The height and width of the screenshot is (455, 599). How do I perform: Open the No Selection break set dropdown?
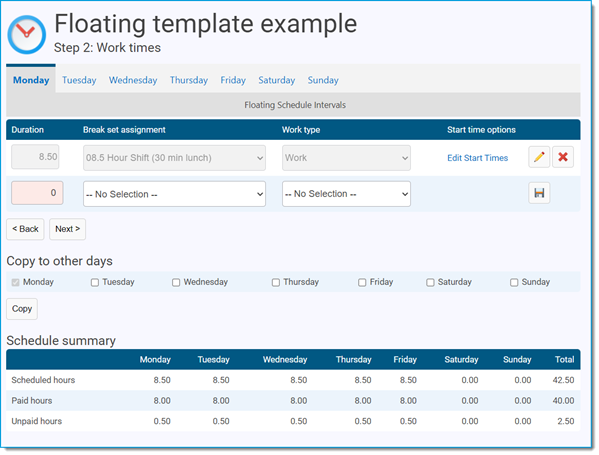[174, 194]
